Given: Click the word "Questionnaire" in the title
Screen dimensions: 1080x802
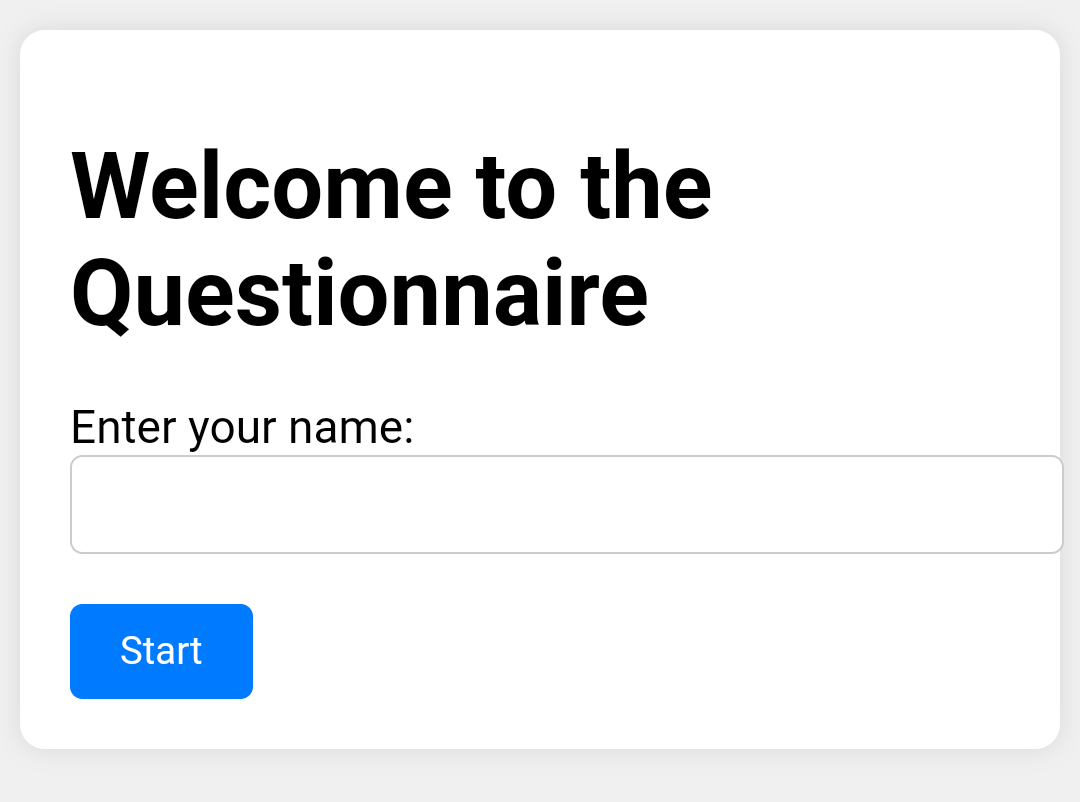Looking at the screenshot, I should coord(360,293).
